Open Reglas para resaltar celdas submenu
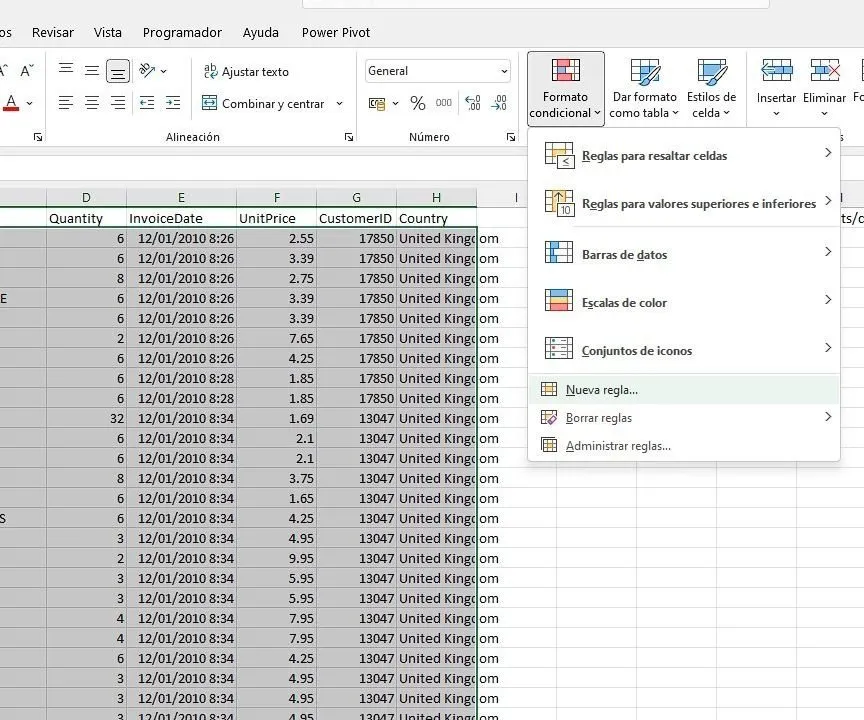 pos(684,155)
